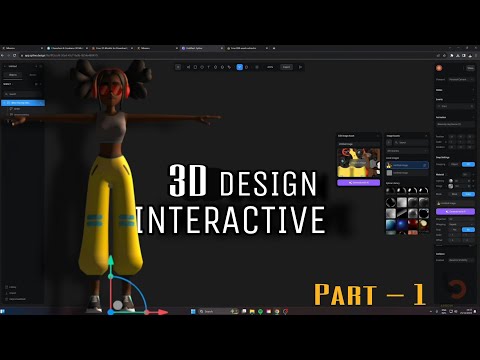Switch material Blend option to left setting

[x=455, y=194]
